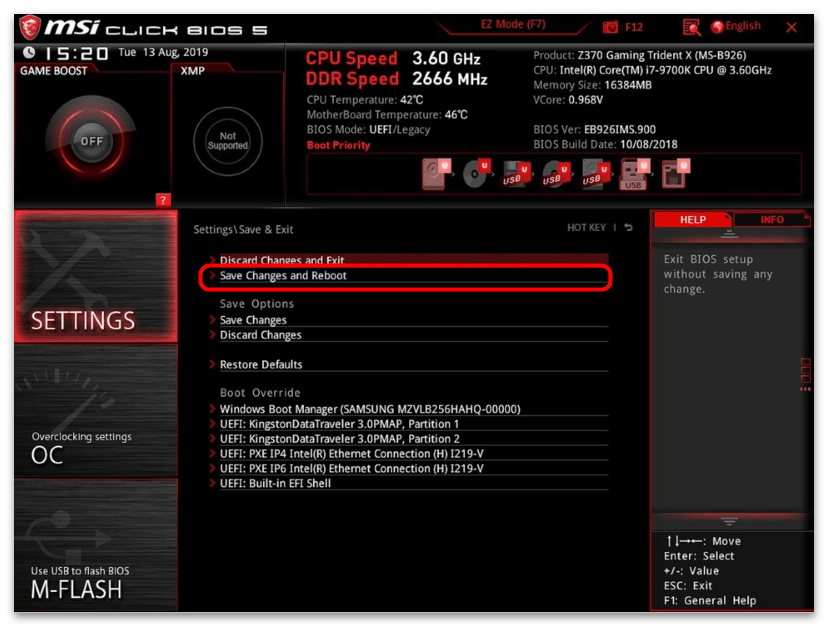Viewport: 828px width, 627px height.
Task: Open the OC overclocking settings section
Action: pos(96,411)
